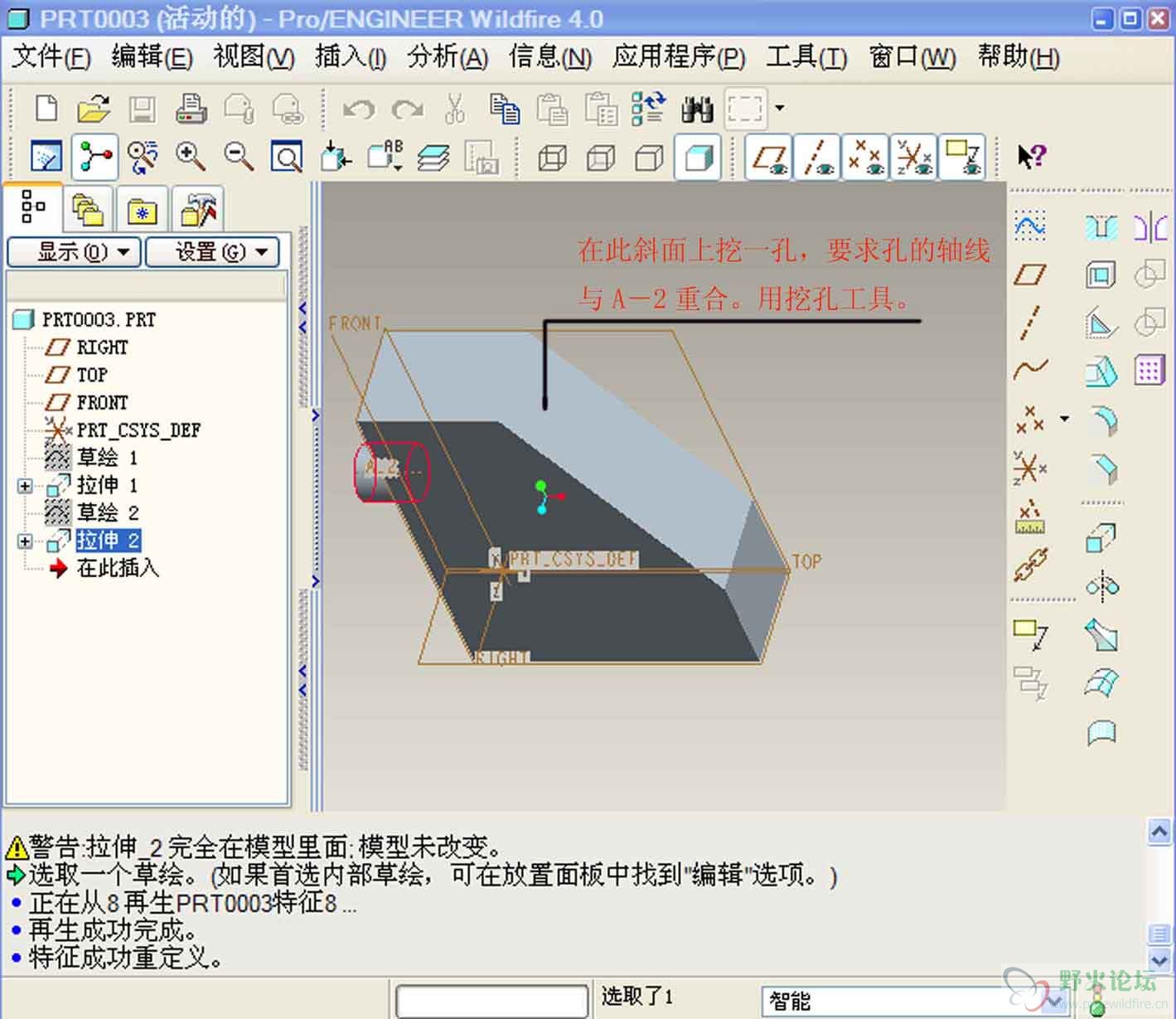Select the Datum Curve tool

(1031, 369)
